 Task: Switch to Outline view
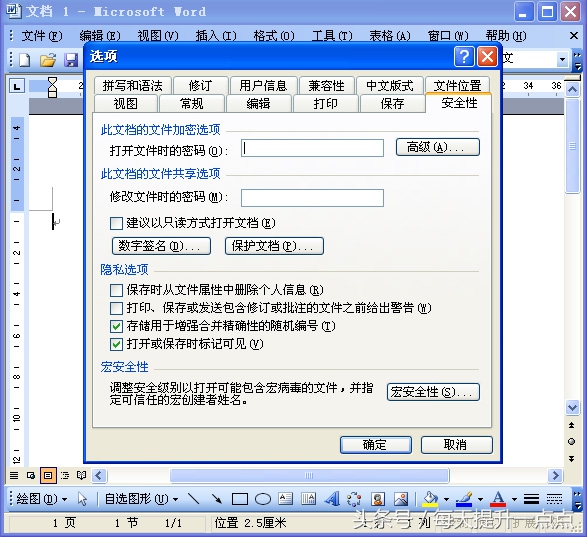[x=65, y=476]
